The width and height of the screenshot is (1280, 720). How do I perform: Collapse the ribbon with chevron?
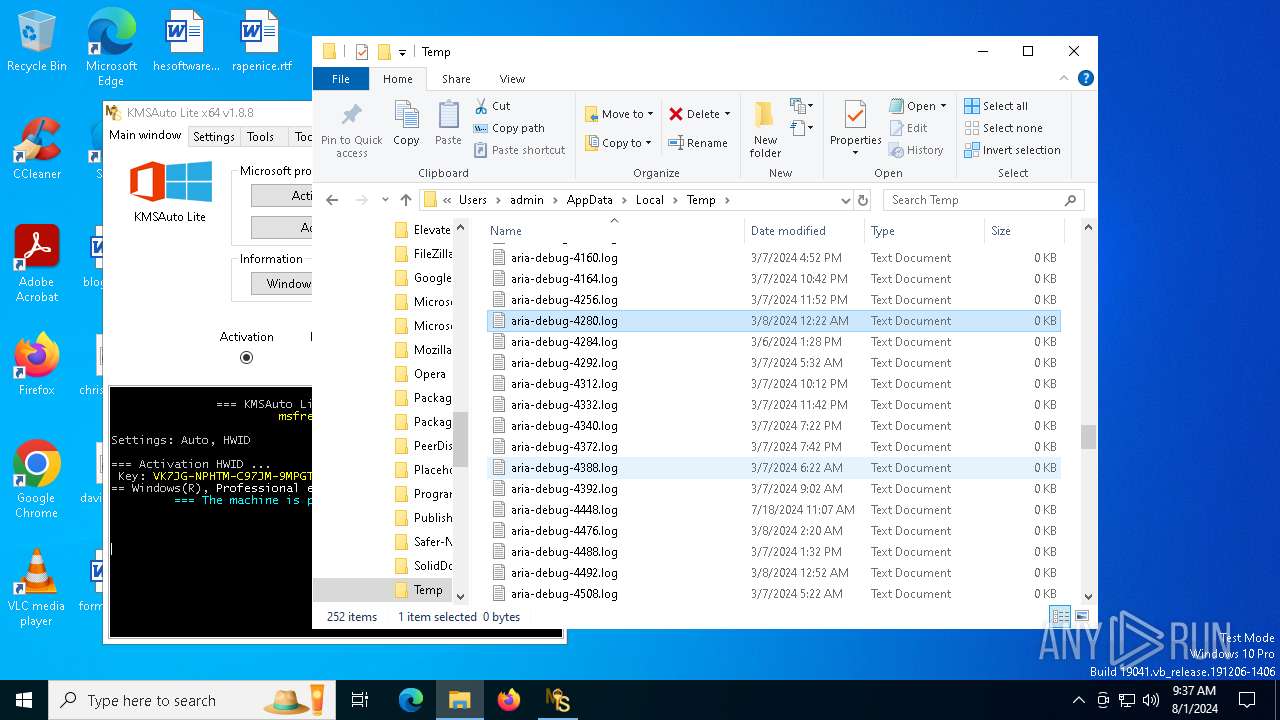(1064, 78)
